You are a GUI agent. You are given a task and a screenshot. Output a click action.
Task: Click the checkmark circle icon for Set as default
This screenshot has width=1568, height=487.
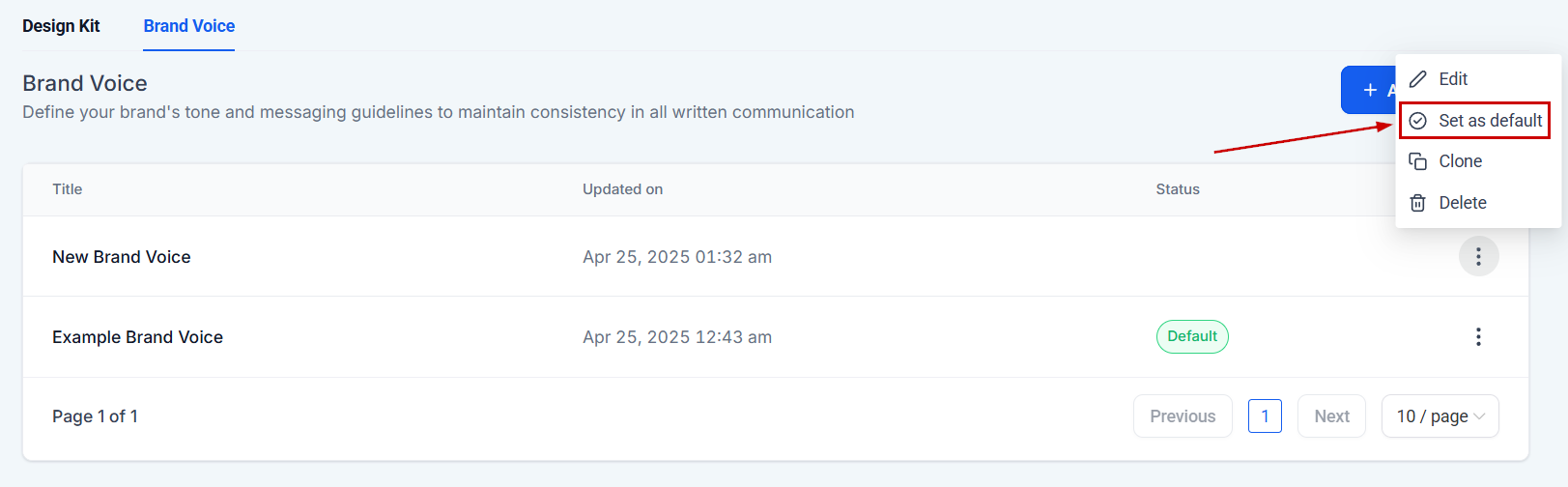pos(1417,121)
